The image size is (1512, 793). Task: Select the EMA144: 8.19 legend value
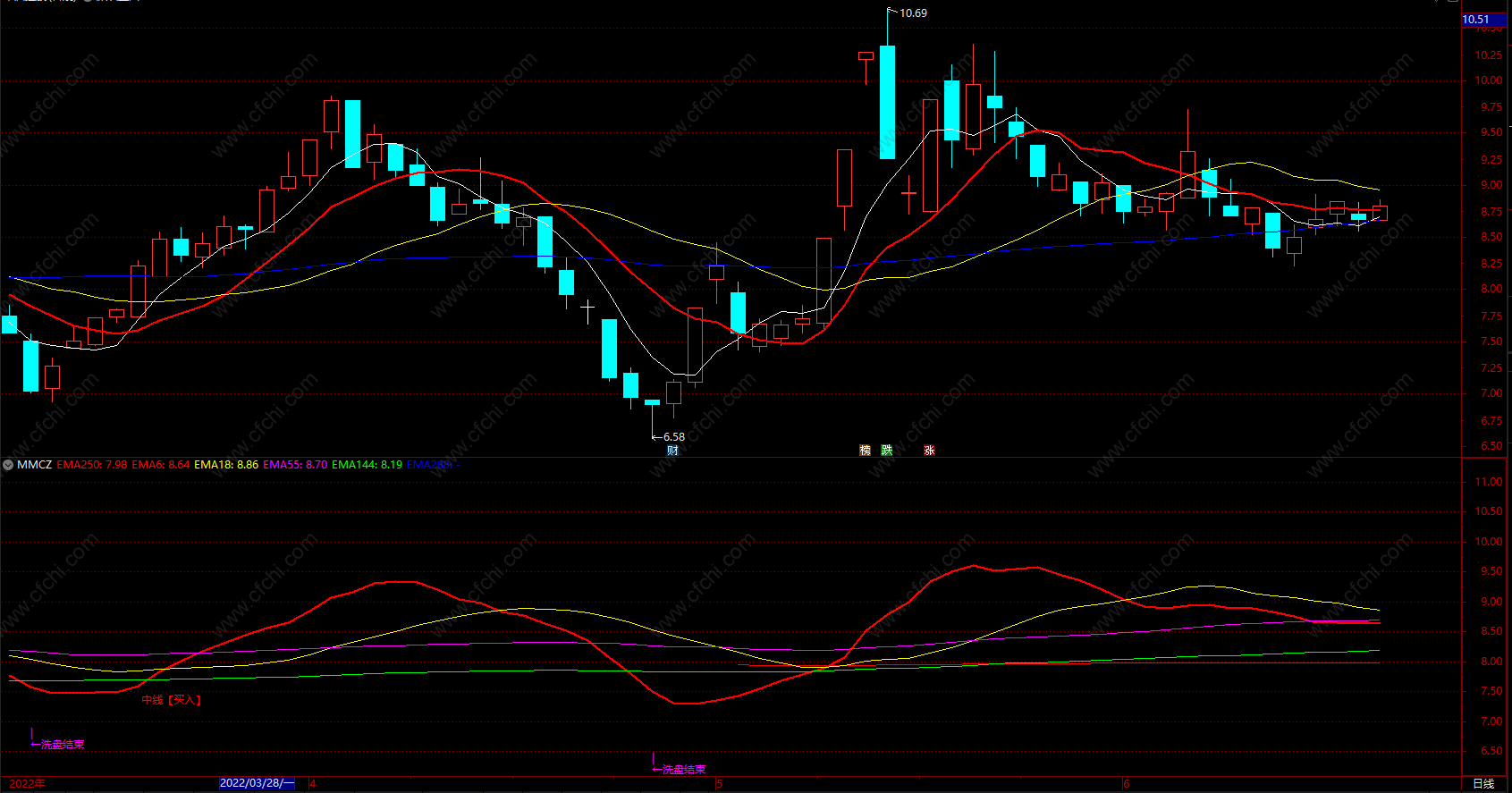(367, 465)
